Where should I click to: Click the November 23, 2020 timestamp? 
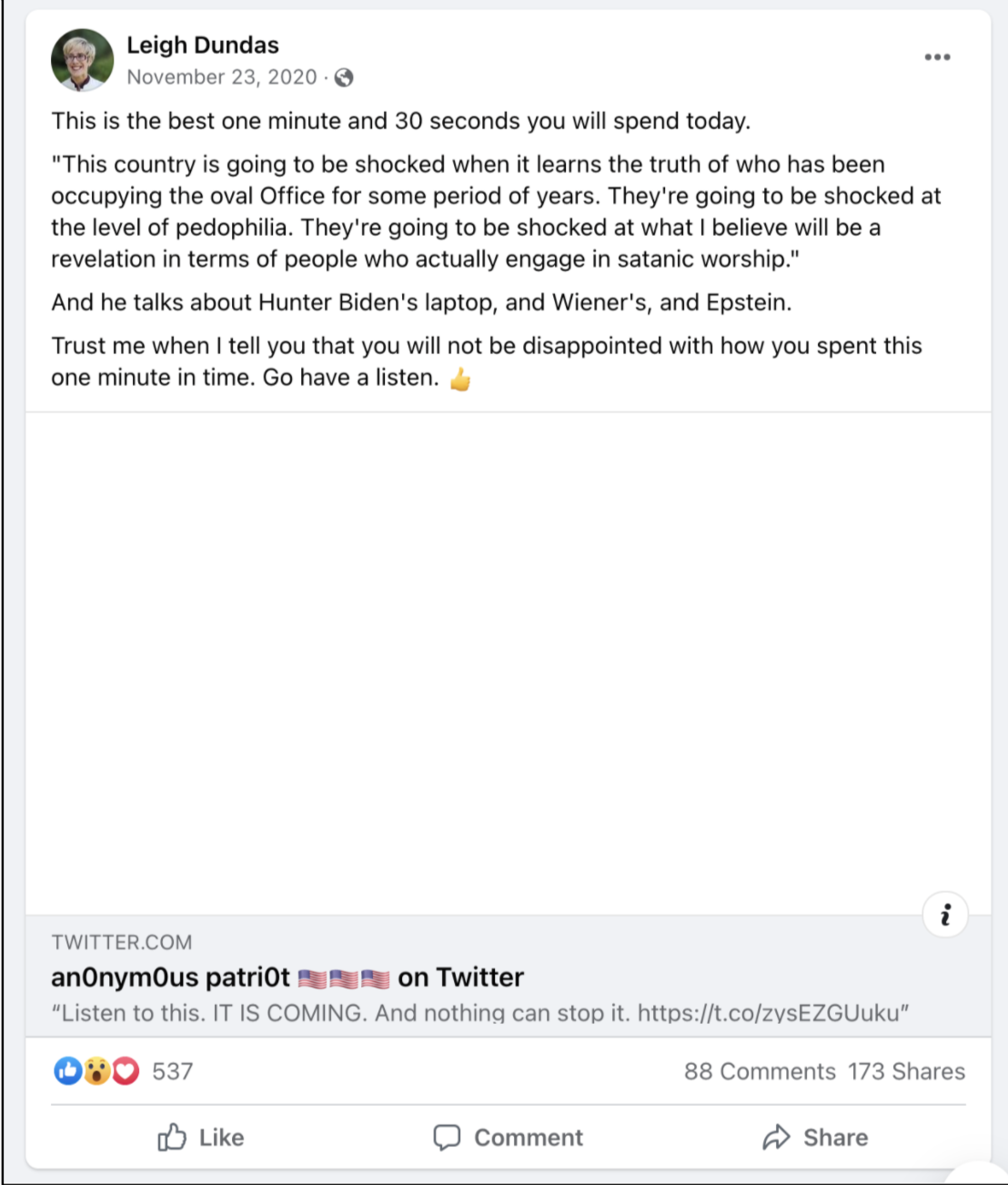222,77
